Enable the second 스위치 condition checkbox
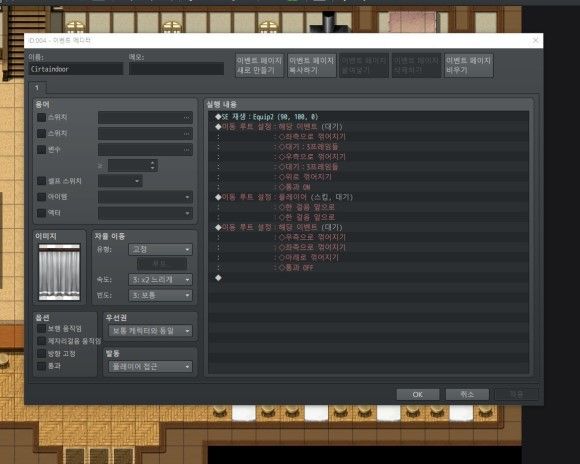580x464 pixels. click(41, 133)
